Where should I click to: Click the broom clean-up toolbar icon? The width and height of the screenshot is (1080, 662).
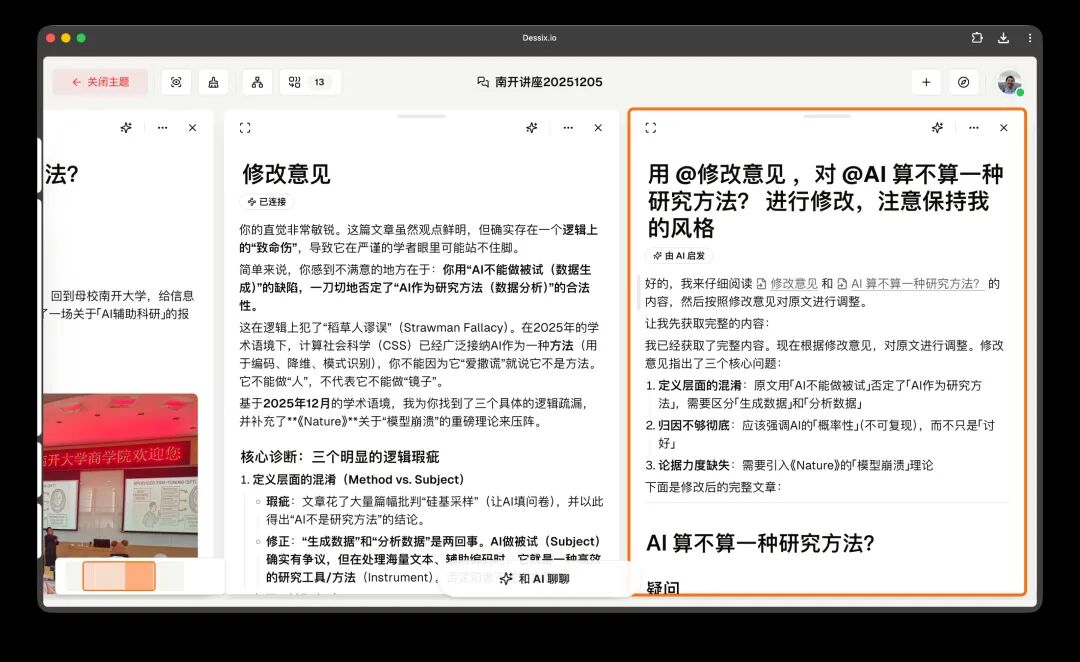point(214,82)
